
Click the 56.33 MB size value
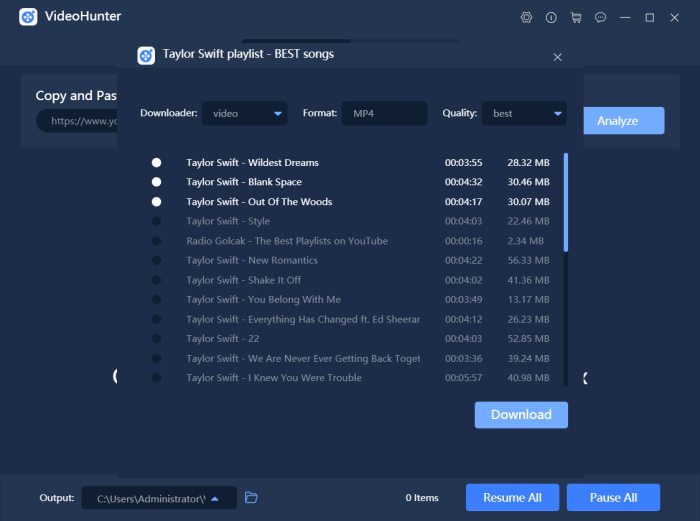(528, 260)
